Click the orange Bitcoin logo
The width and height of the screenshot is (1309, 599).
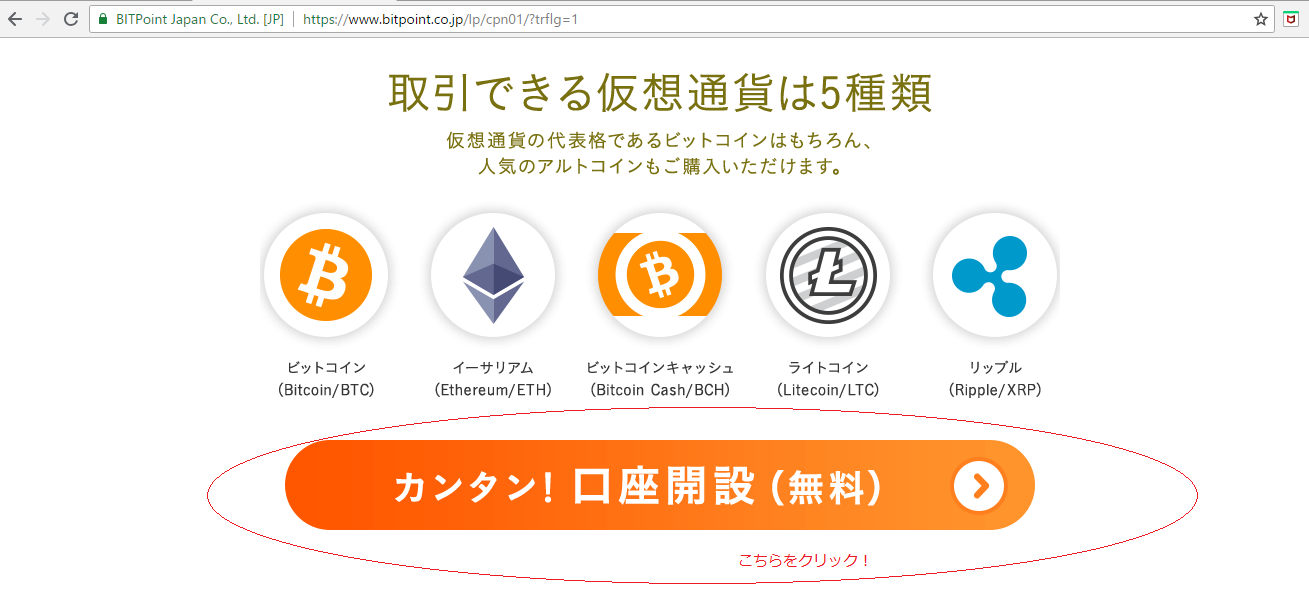(326, 275)
